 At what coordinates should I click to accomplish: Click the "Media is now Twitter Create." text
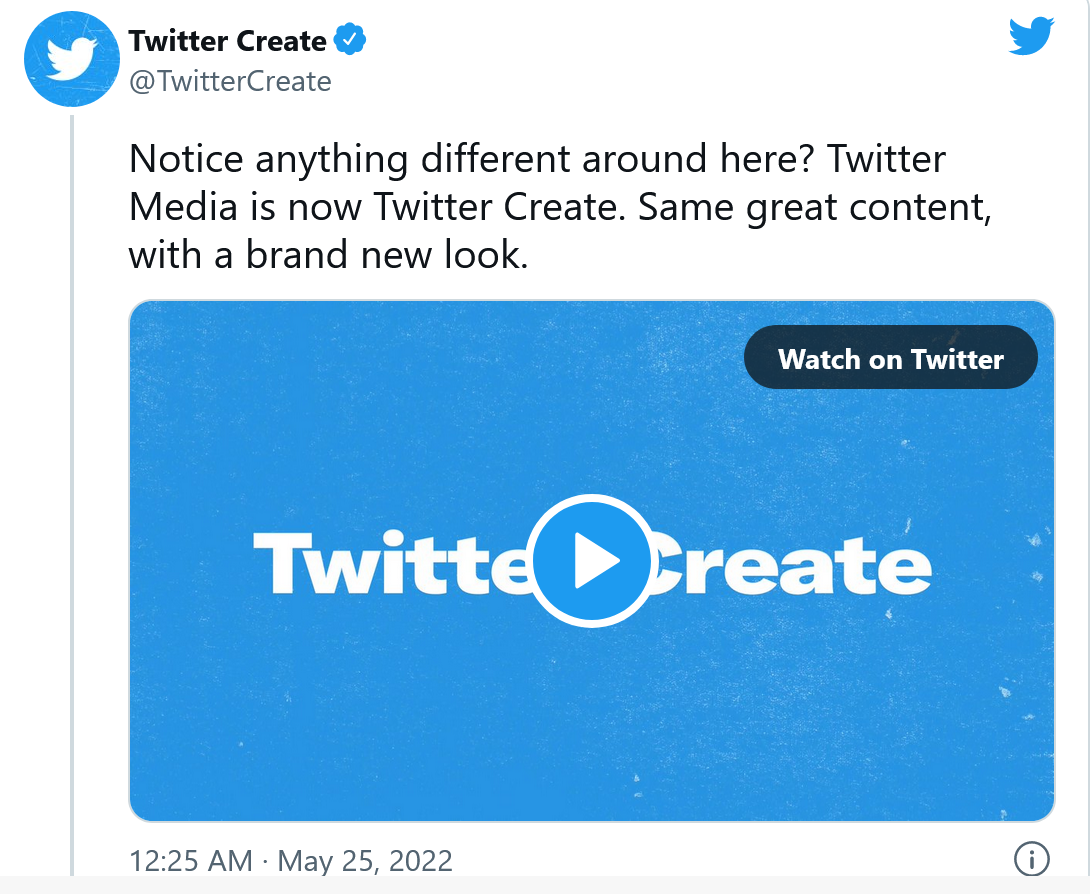[x=378, y=207]
